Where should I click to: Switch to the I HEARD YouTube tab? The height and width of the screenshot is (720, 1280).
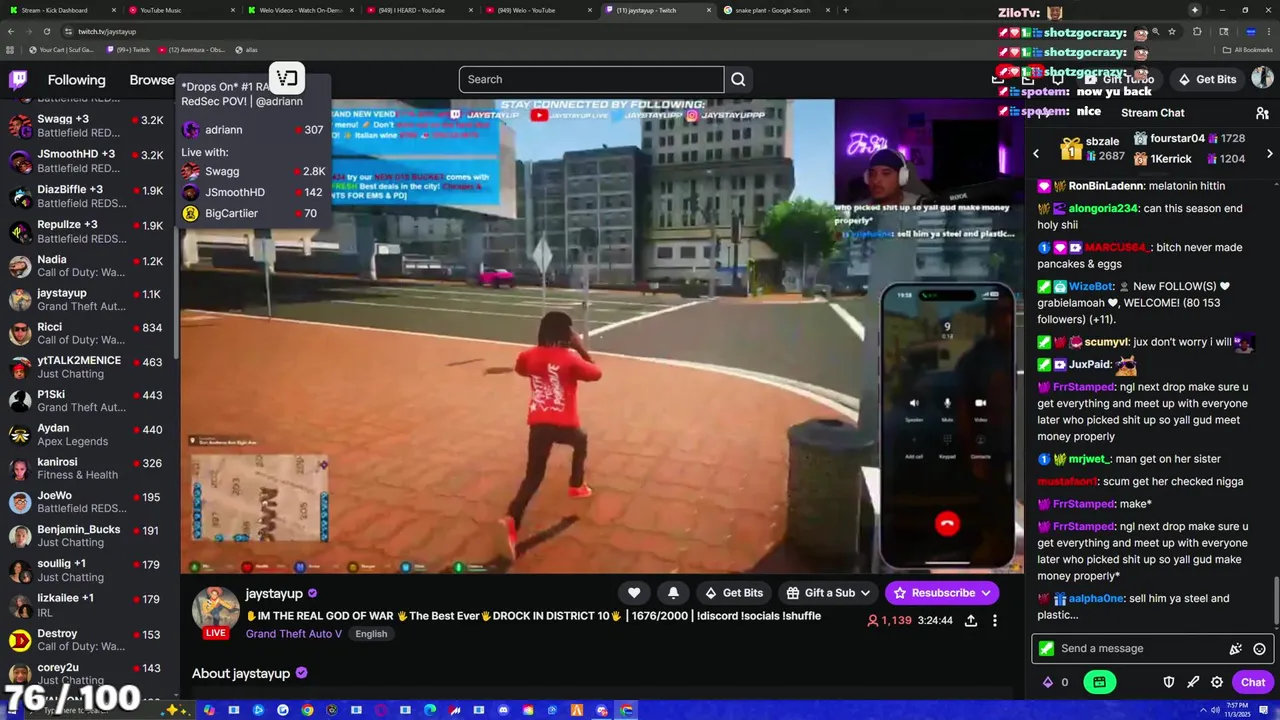(418, 10)
